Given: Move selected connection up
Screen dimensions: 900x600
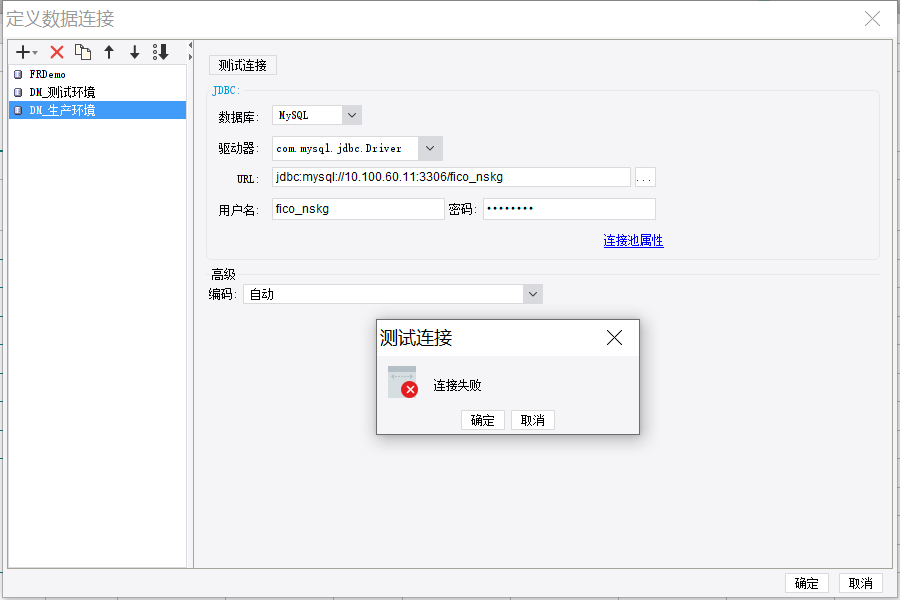Looking at the screenshot, I should [x=109, y=52].
